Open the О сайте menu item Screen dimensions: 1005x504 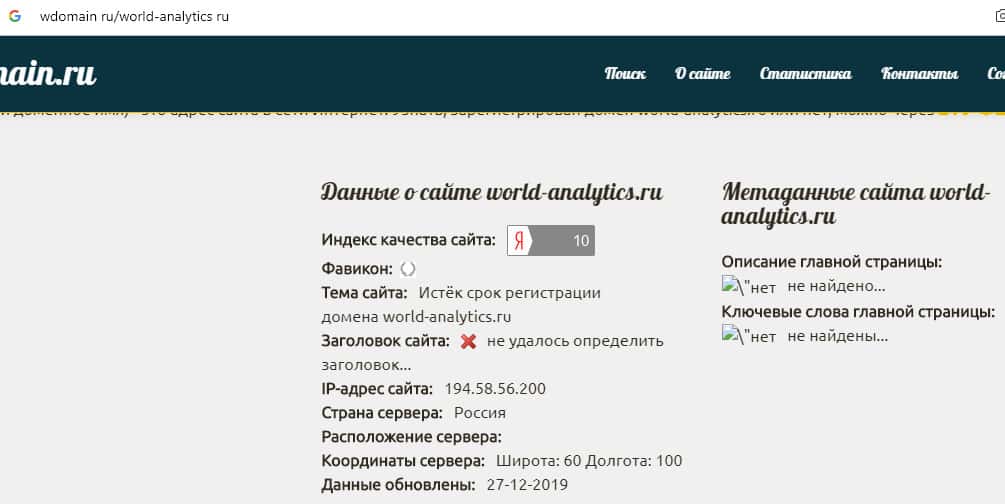coord(702,73)
